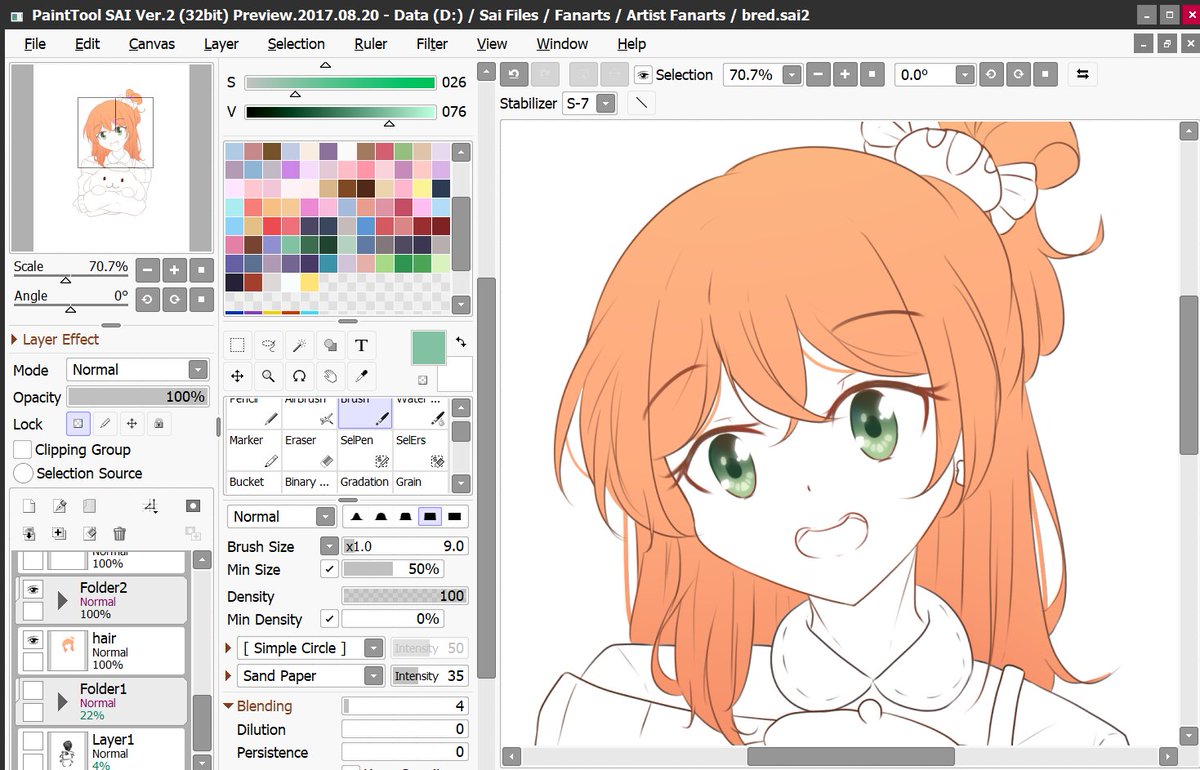Create a new linework layer

59,506
